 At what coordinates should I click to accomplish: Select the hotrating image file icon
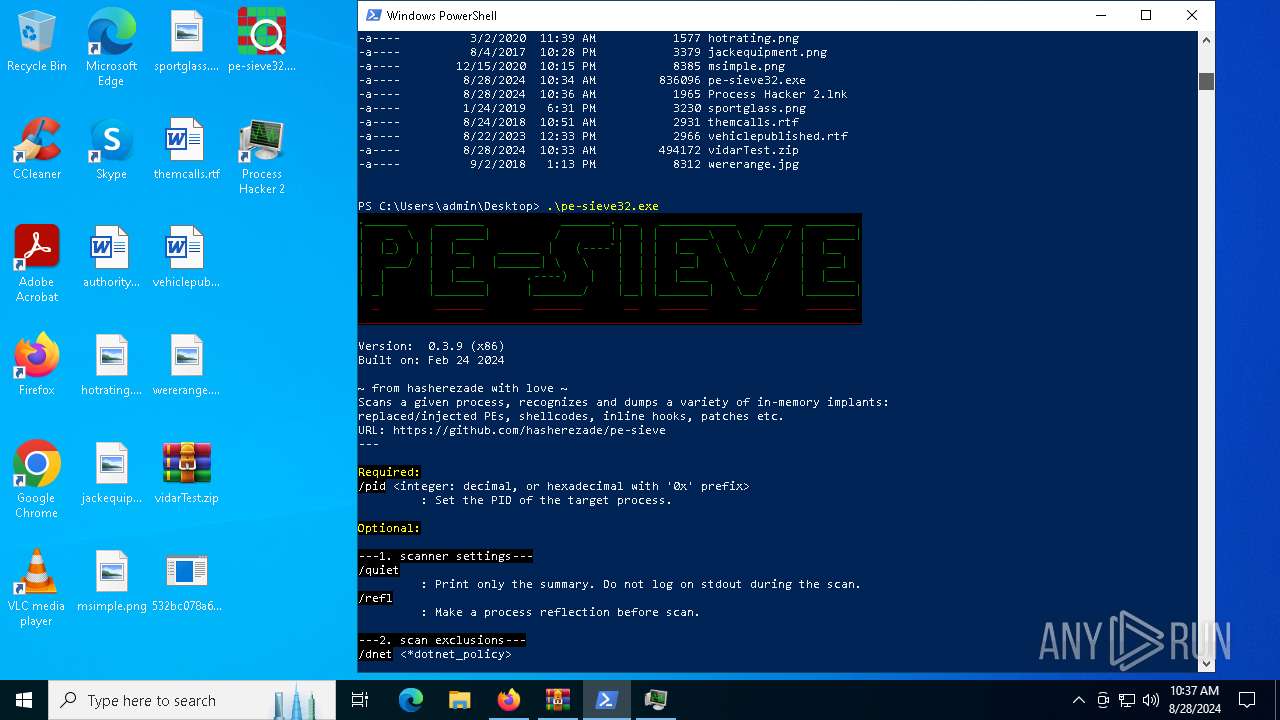[x=111, y=365]
